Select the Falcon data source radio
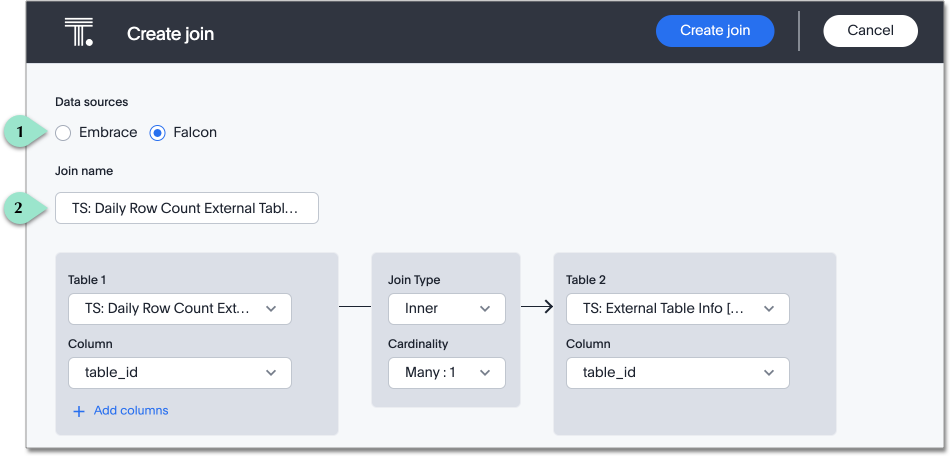 [157, 132]
